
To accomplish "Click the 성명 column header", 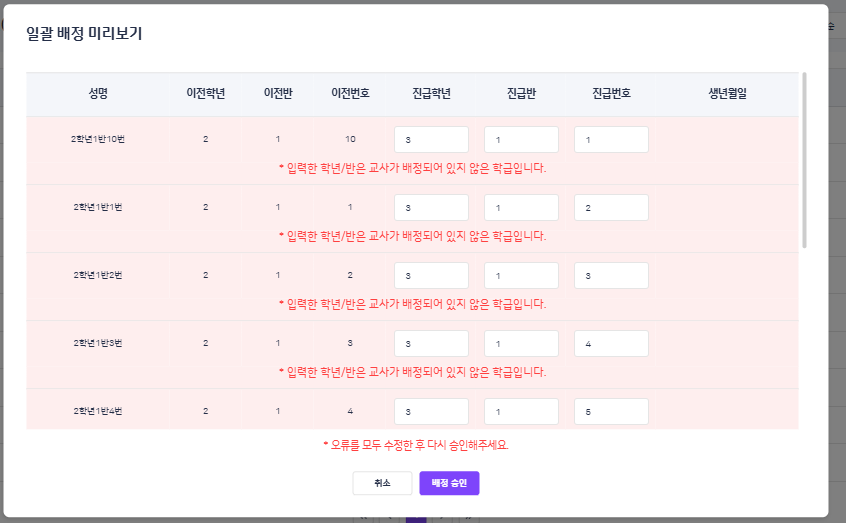I will coord(98,94).
